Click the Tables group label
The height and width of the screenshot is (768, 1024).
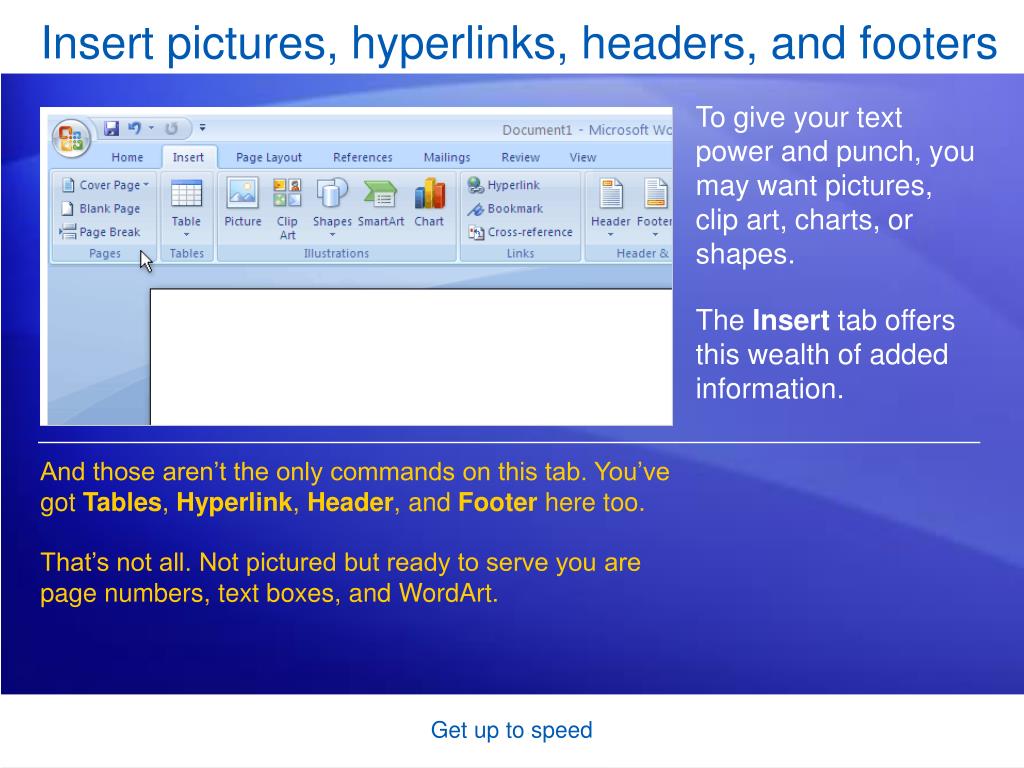(x=187, y=253)
